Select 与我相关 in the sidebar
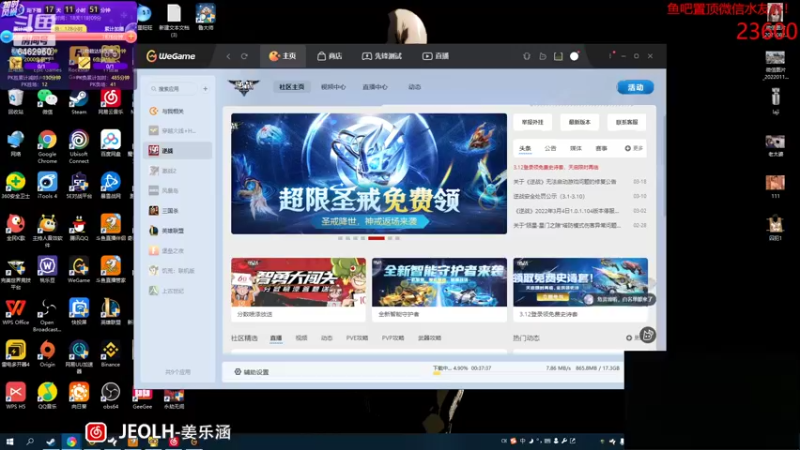Screen dimensions: 800x450 178,111
